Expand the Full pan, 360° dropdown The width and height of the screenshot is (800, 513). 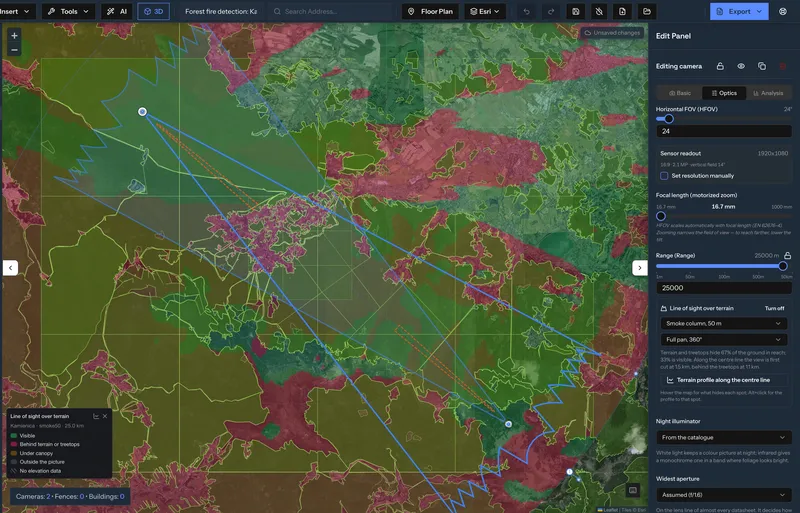723,339
